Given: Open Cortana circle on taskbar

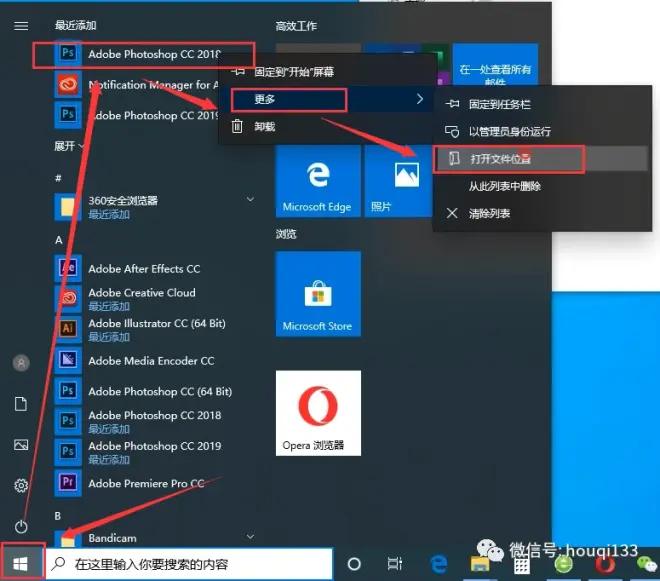Looking at the screenshot, I should (x=354, y=564).
